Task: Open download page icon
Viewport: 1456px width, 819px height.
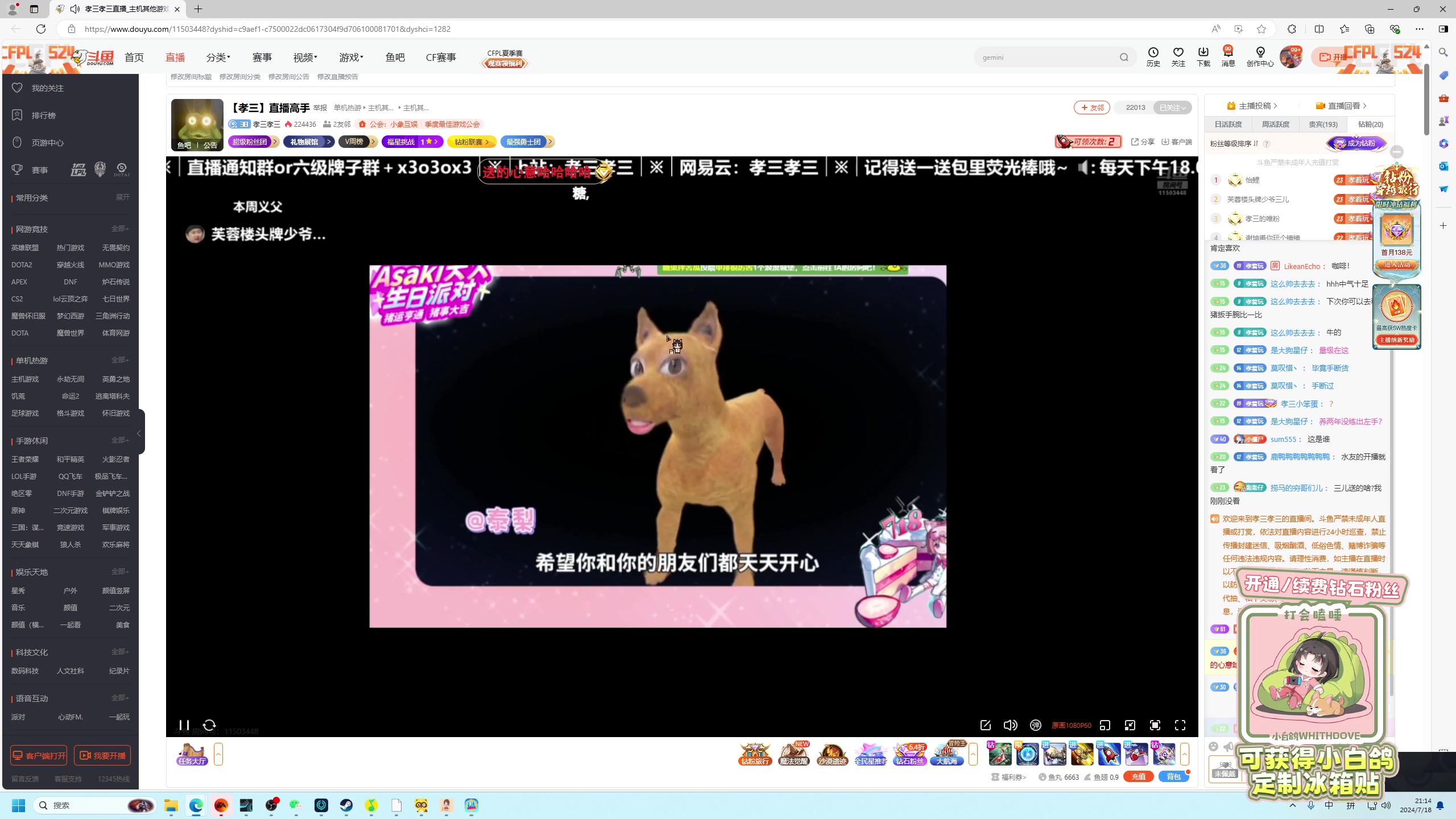Action: click(x=1203, y=57)
